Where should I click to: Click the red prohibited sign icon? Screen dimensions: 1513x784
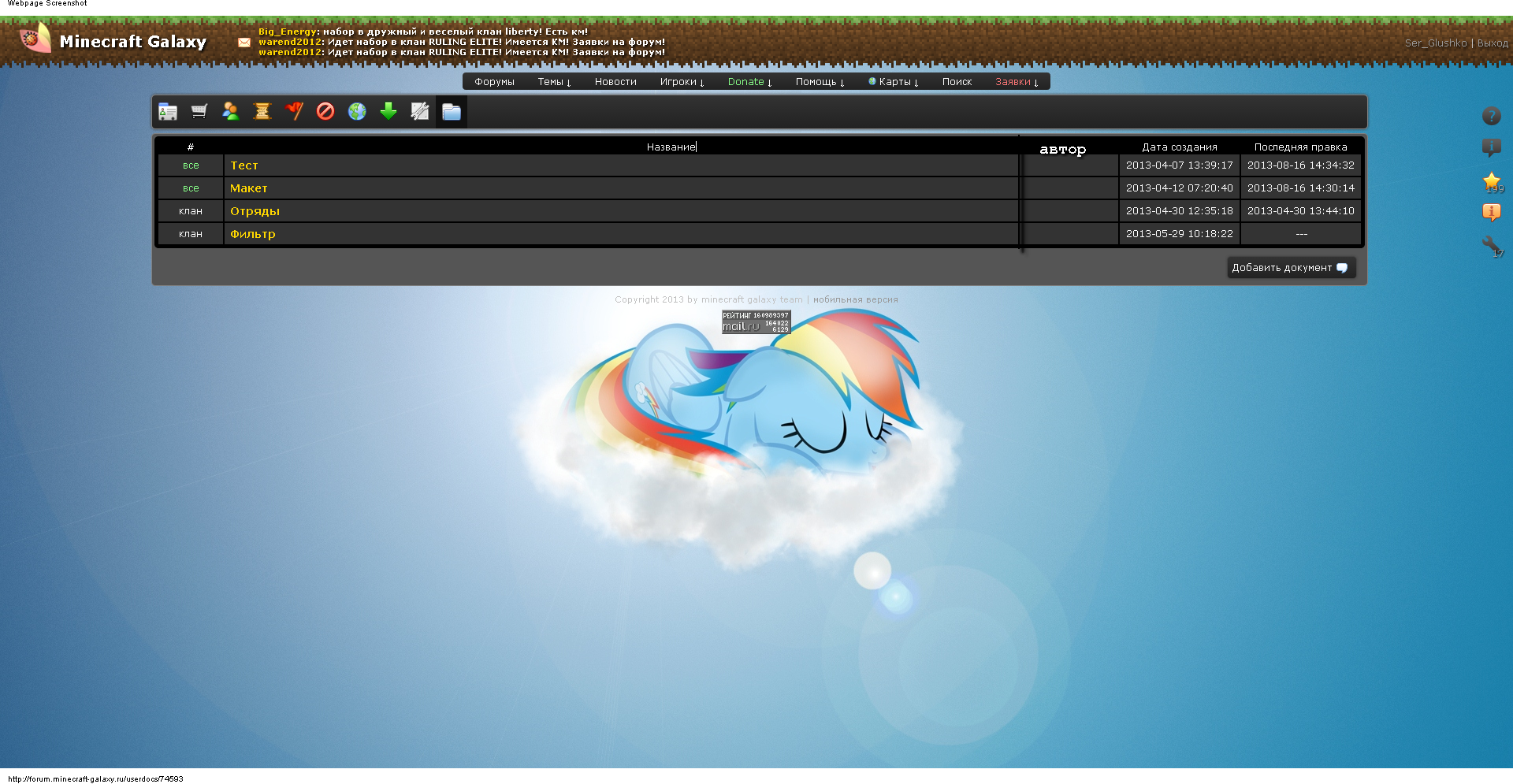[325, 112]
